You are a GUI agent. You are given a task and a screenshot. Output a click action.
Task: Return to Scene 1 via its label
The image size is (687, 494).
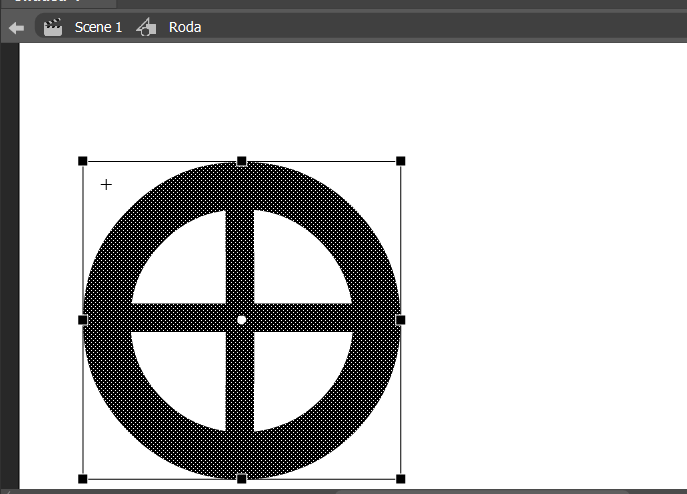pyautogui.click(x=98, y=27)
